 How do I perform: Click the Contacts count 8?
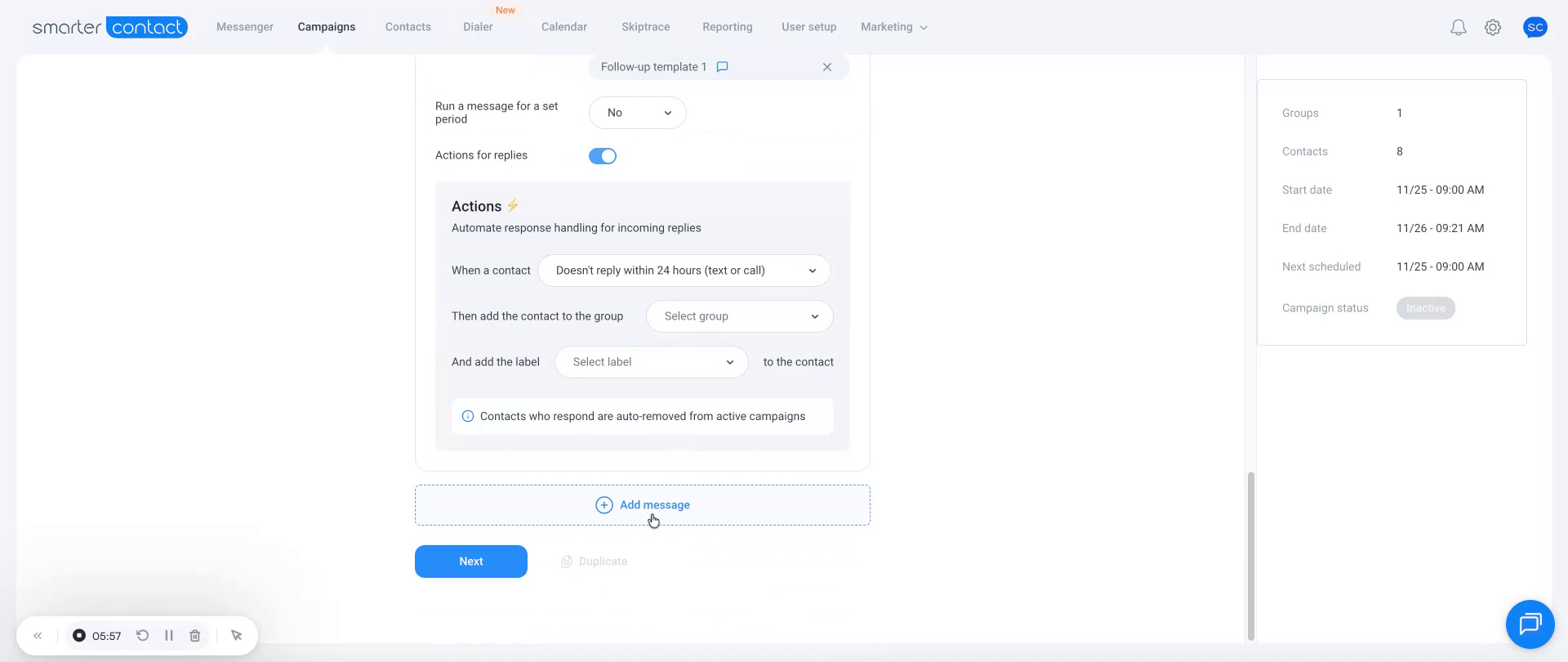coord(1400,151)
